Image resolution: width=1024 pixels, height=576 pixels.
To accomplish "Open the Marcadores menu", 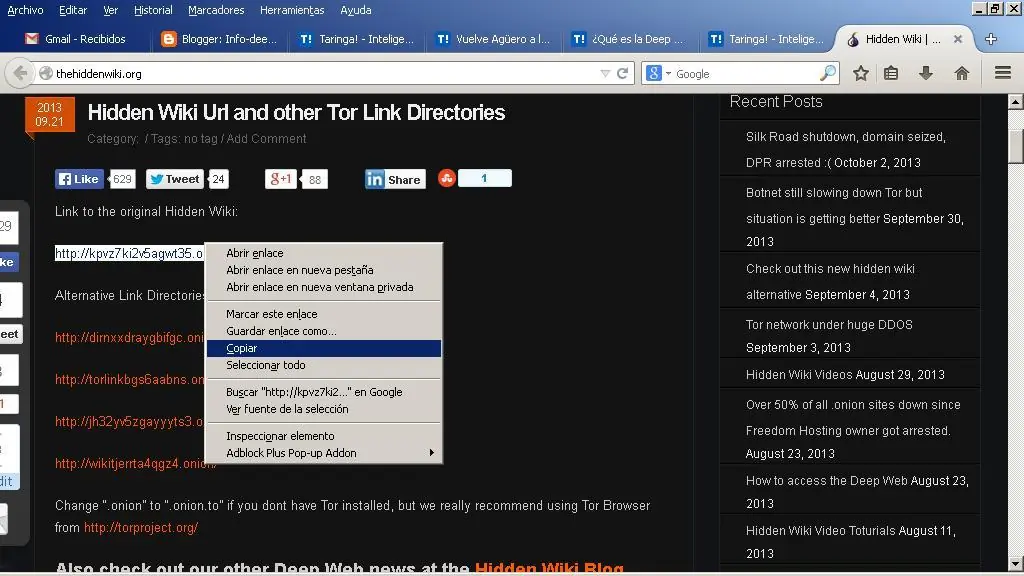I will pyautogui.click(x=216, y=10).
